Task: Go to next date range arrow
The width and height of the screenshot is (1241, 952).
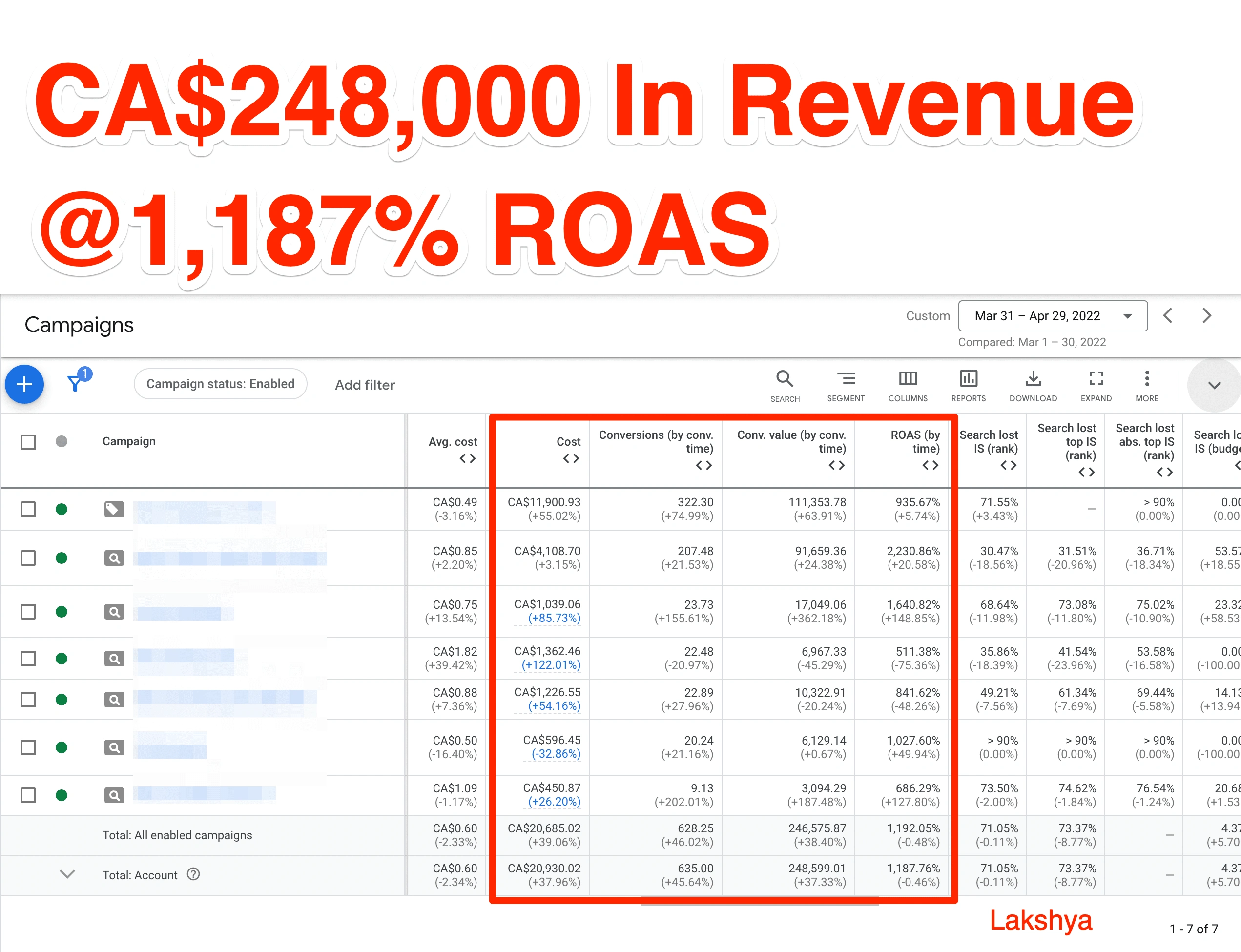Action: click(x=1207, y=316)
